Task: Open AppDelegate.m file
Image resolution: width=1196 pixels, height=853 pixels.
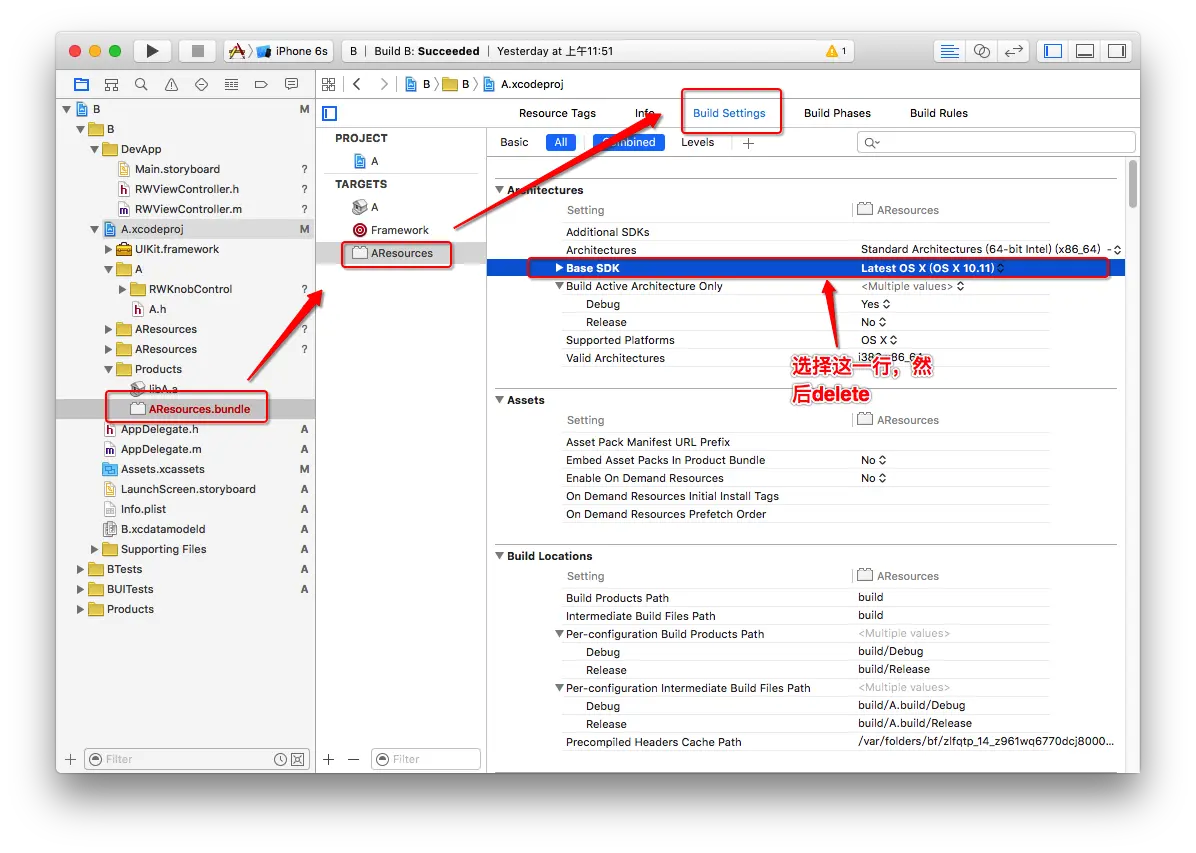Action: [x=161, y=449]
